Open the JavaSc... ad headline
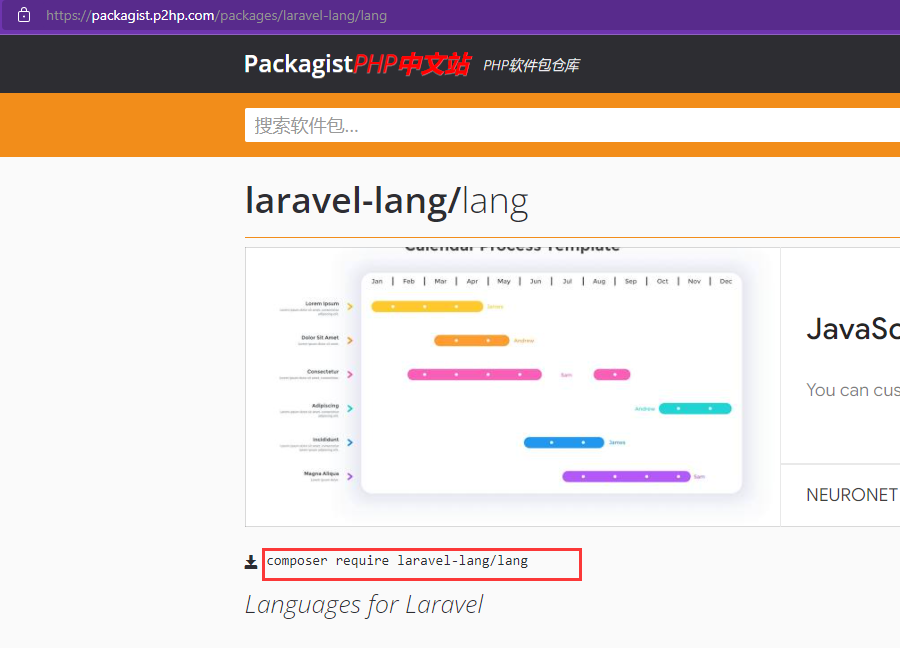900x648 pixels. pyautogui.click(x=853, y=329)
